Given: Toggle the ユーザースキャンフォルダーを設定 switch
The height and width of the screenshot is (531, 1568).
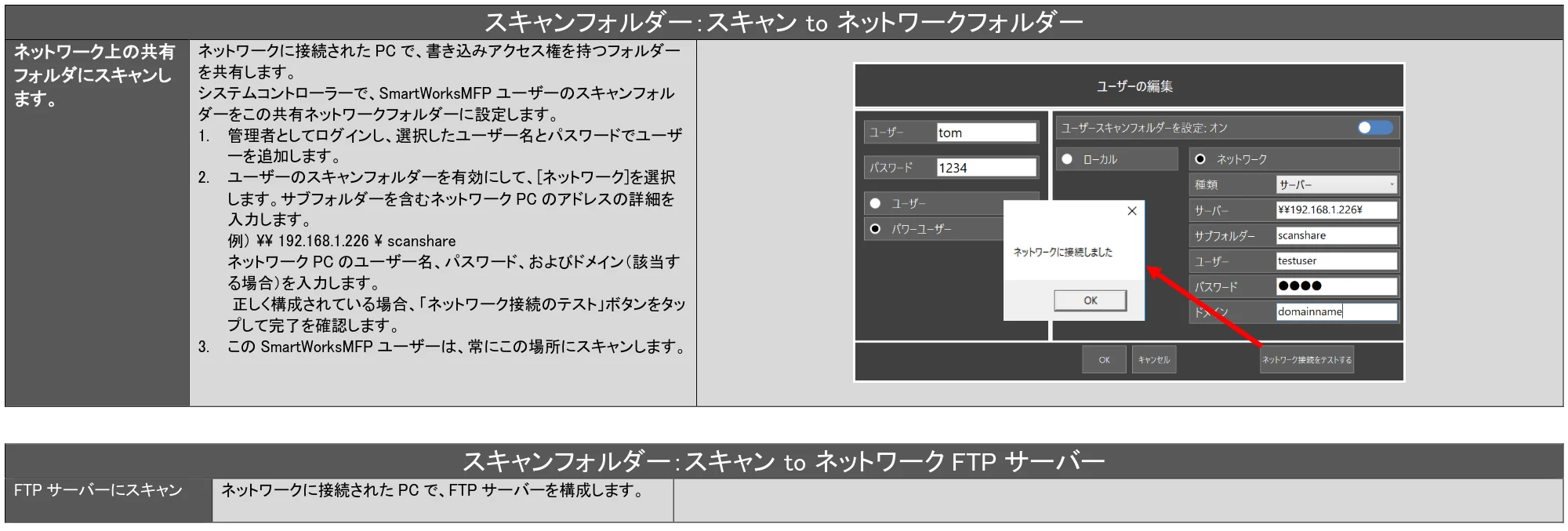Looking at the screenshot, I should 1375,128.
